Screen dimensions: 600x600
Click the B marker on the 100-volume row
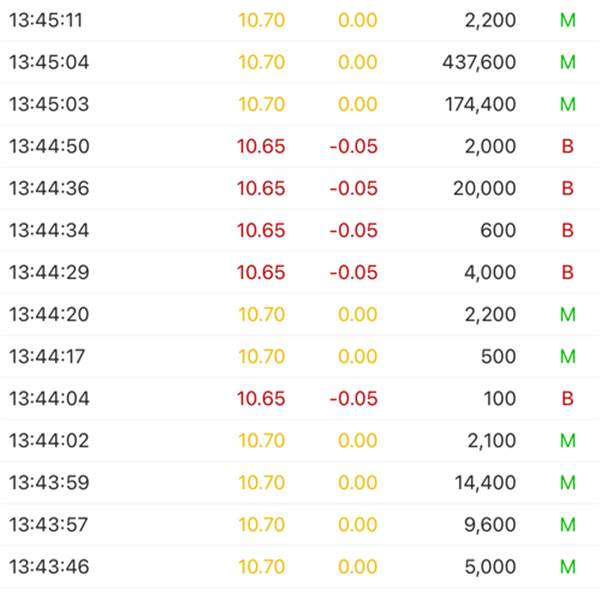click(567, 399)
